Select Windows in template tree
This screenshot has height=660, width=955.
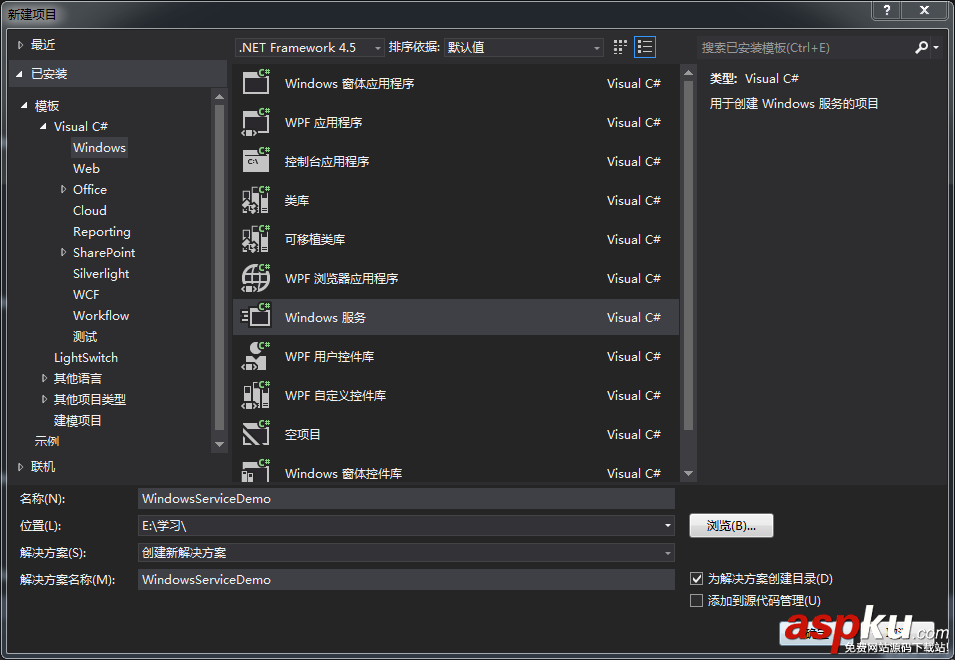coord(99,147)
